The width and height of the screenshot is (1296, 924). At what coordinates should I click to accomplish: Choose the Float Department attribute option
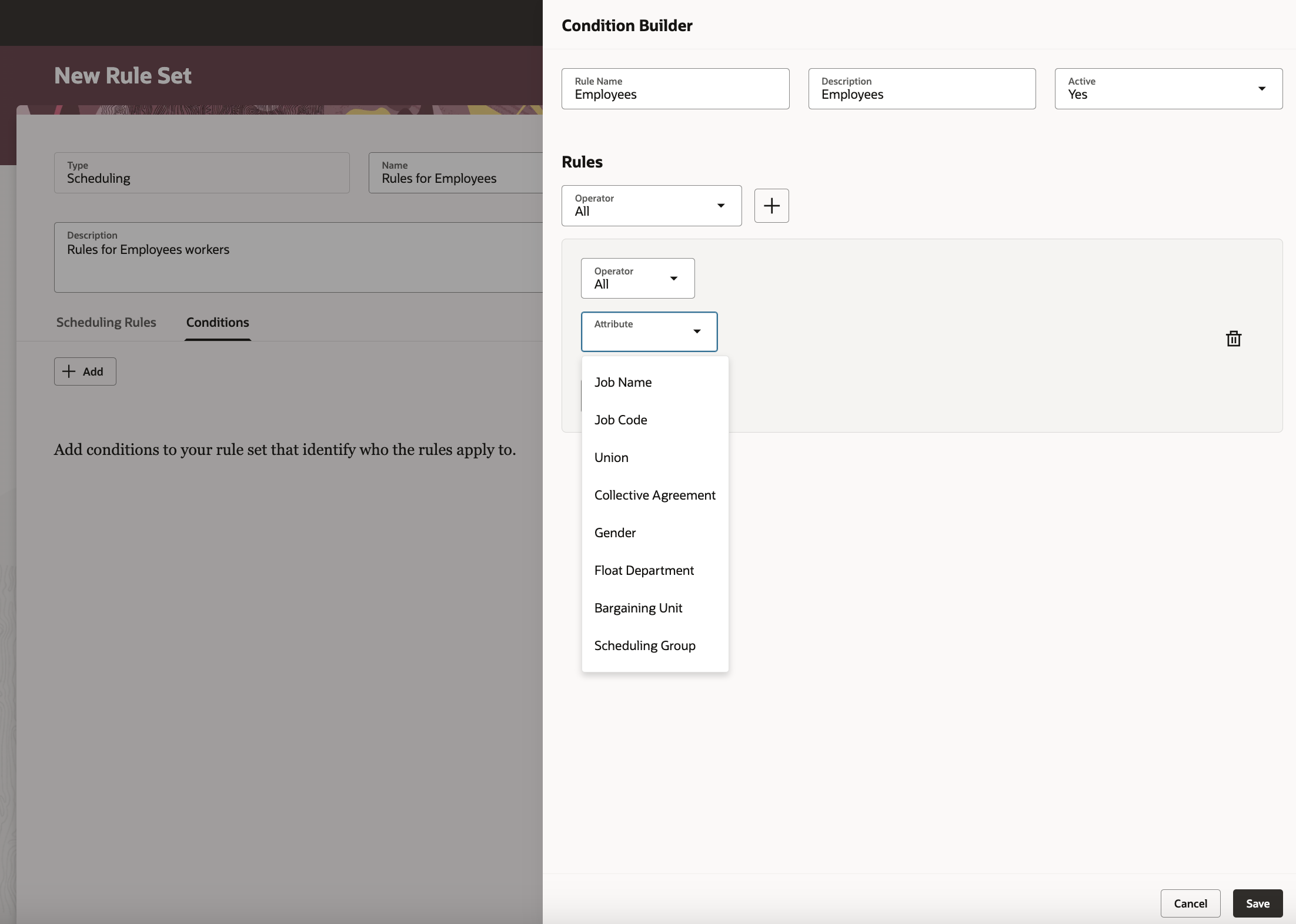pyautogui.click(x=644, y=570)
